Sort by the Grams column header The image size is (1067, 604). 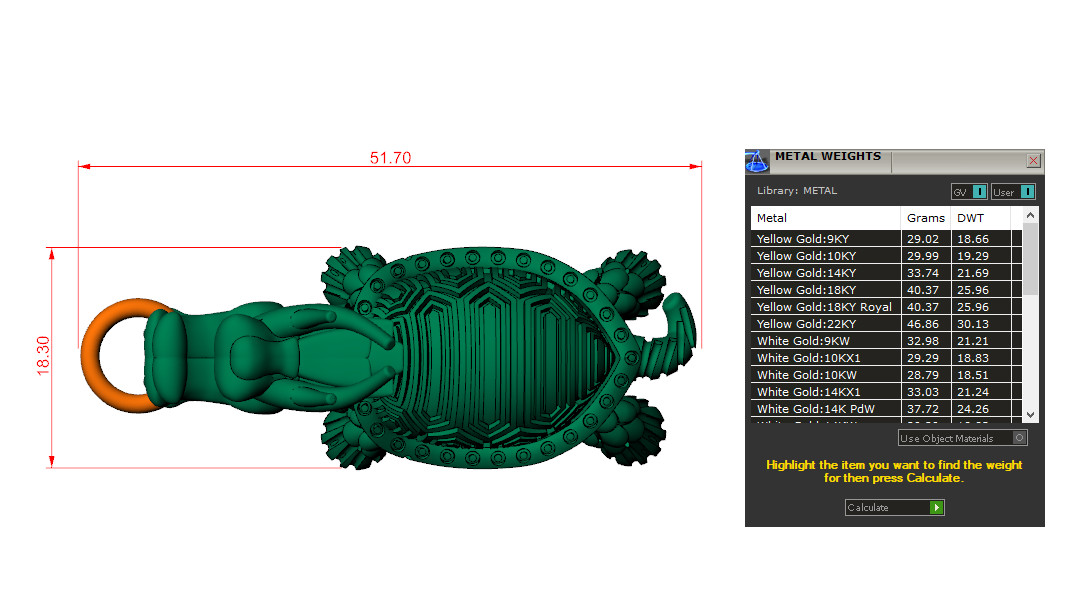(x=925, y=218)
